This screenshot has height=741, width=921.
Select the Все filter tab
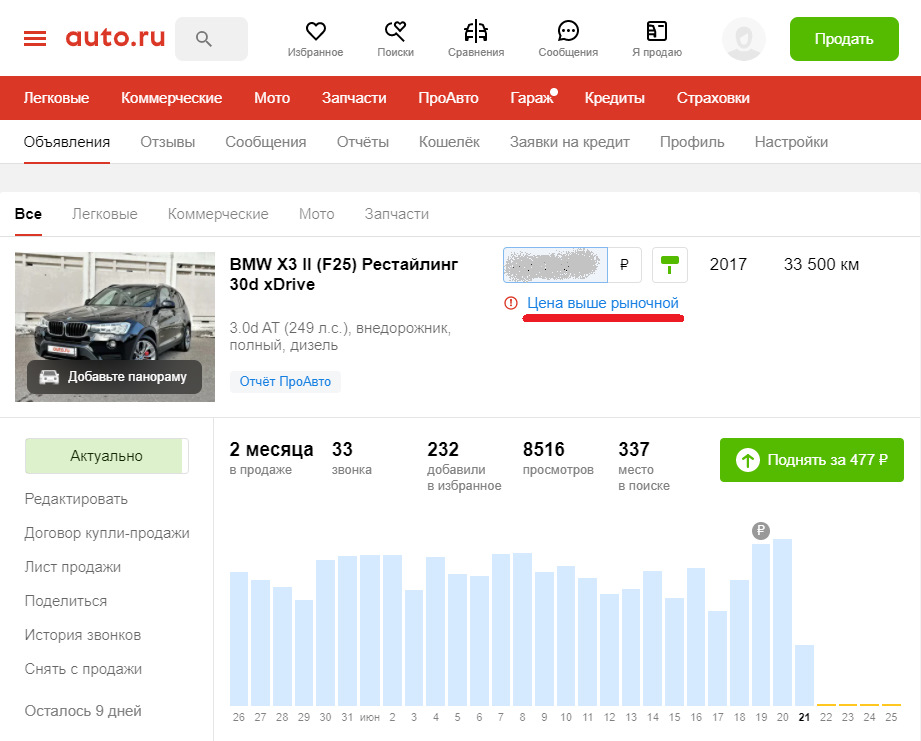coord(28,214)
